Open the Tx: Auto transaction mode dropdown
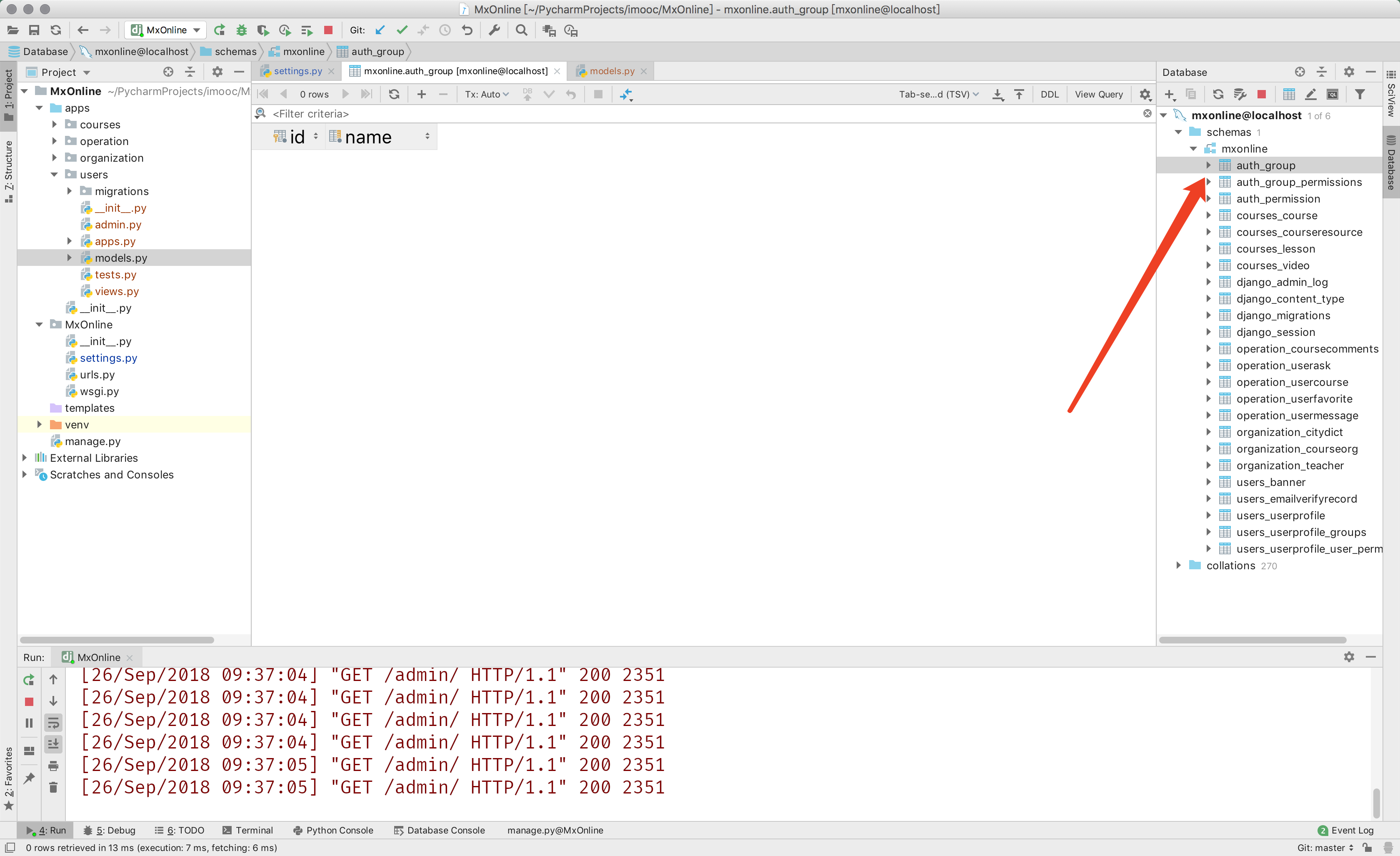This screenshot has height=856, width=1400. pyautogui.click(x=486, y=94)
